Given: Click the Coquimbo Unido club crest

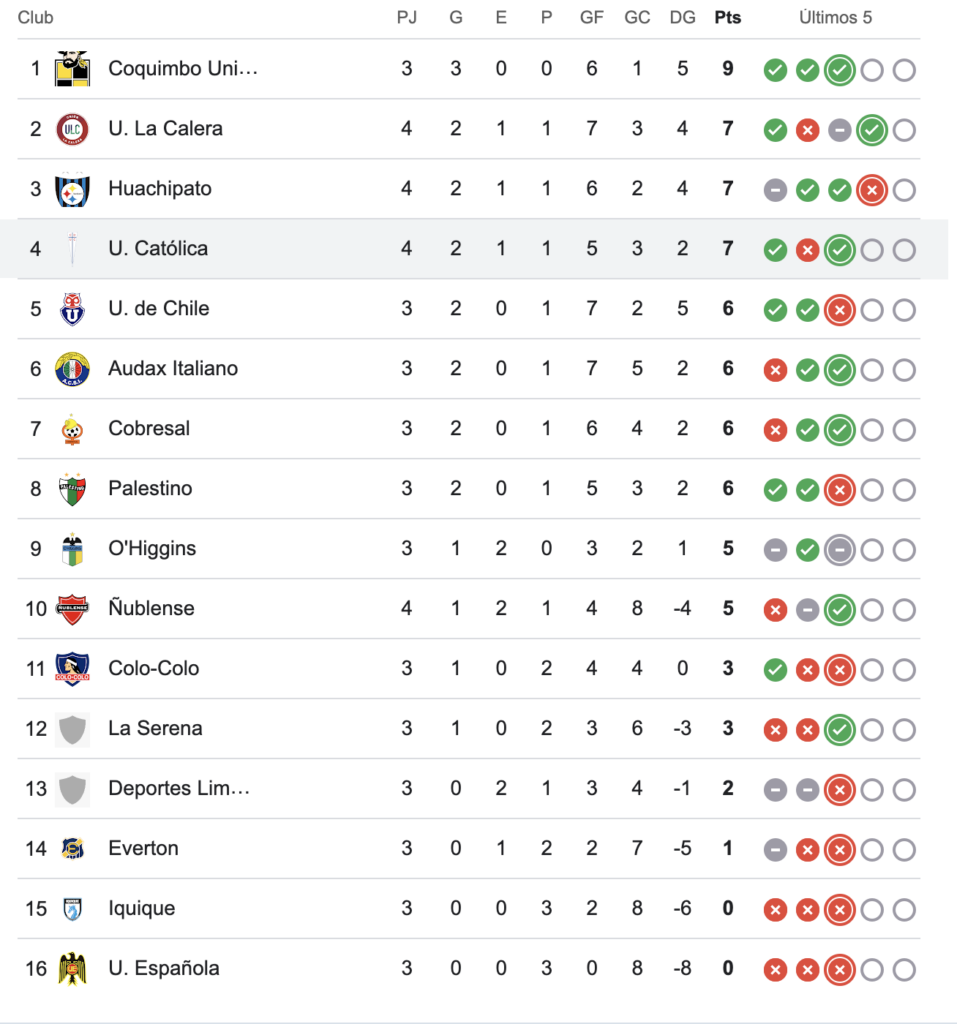Looking at the screenshot, I should click(72, 68).
